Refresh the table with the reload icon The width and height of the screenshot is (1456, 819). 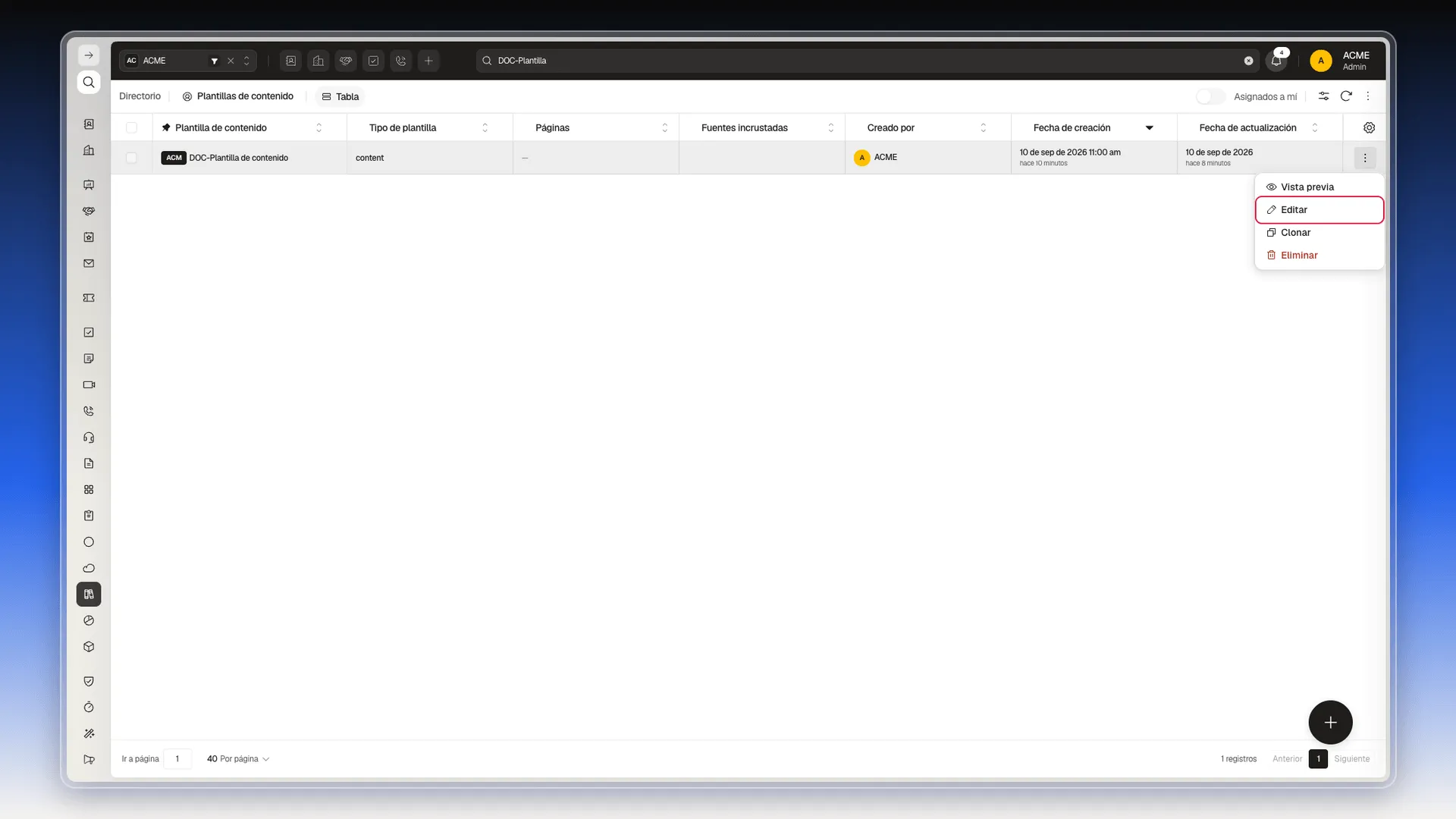click(1346, 96)
